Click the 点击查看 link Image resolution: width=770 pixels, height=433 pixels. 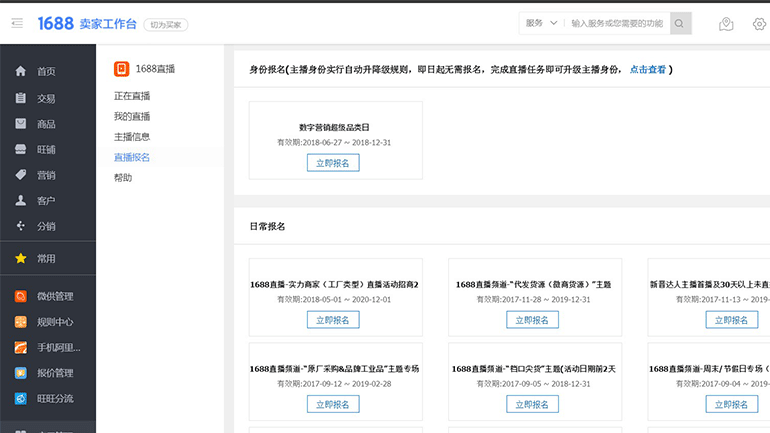pos(648,69)
